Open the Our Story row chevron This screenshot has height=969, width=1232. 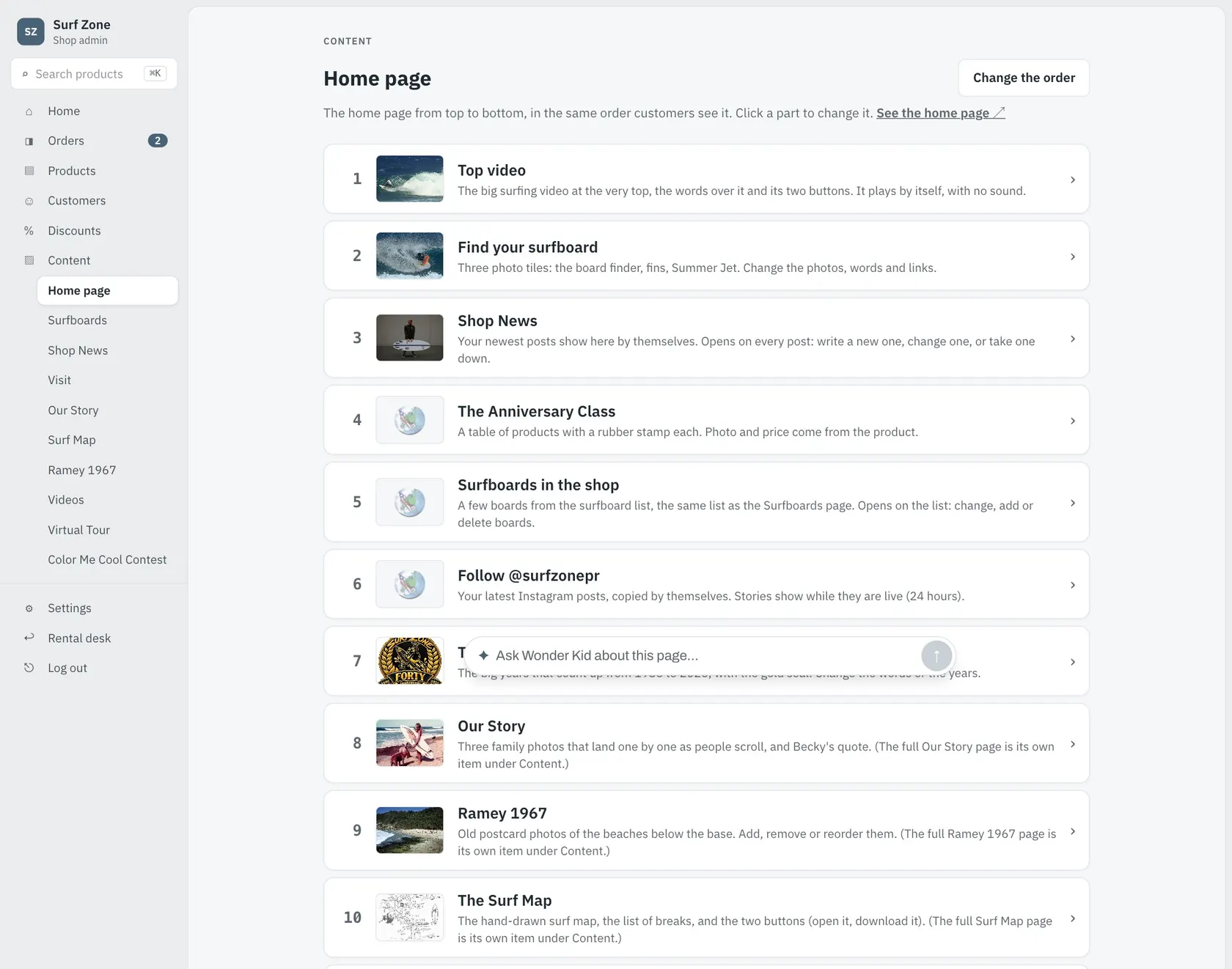coord(1073,744)
